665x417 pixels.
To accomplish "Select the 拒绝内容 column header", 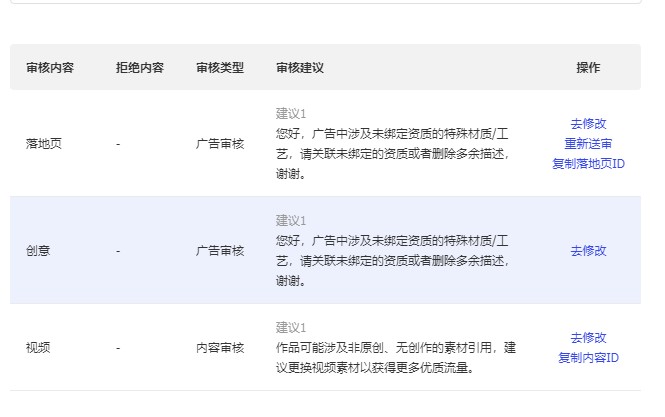I will click(x=140, y=67).
